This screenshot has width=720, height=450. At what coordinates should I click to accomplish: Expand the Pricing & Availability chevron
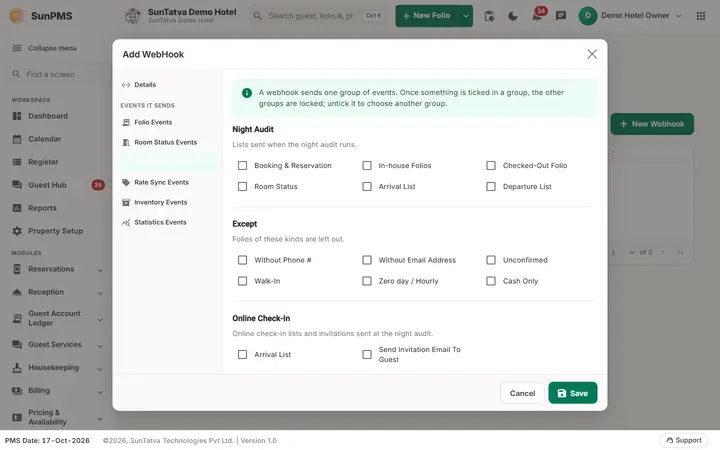(100, 419)
